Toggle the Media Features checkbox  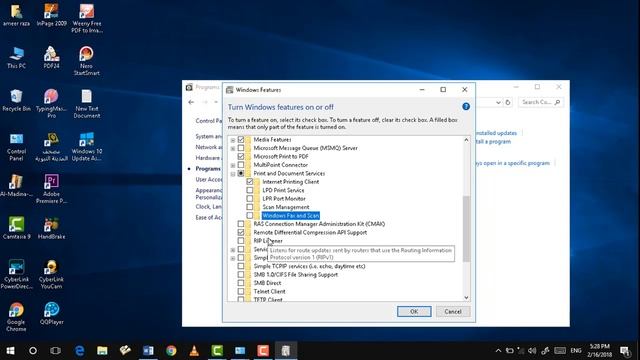[x=241, y=140]
